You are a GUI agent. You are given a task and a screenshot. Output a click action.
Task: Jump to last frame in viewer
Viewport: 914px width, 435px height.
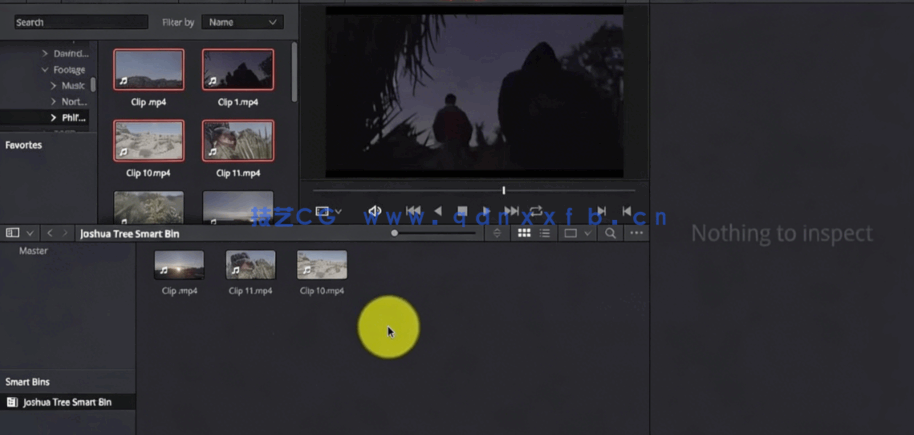[x=511, y=211]
